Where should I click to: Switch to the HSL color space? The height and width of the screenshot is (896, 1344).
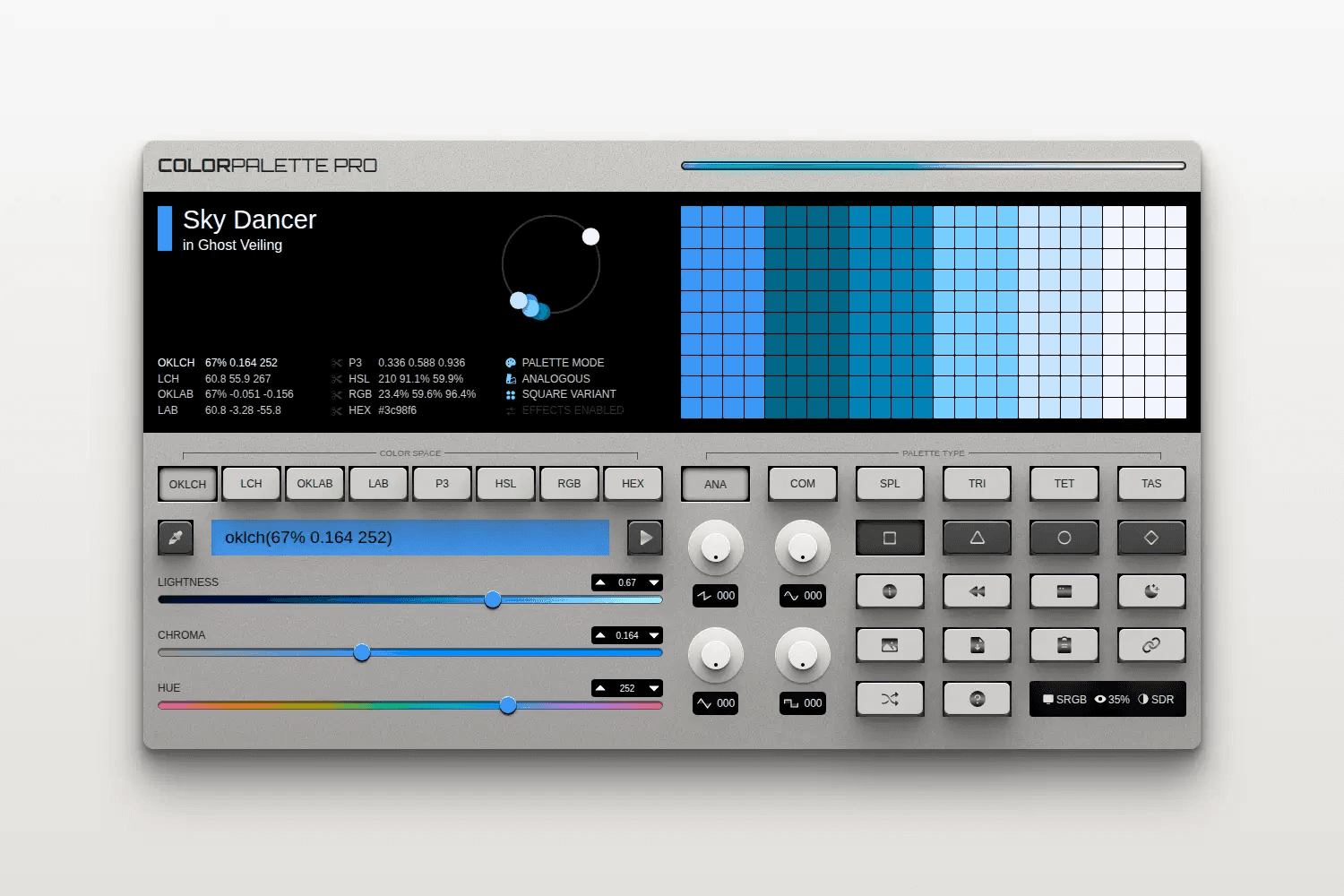coord(505,484)
